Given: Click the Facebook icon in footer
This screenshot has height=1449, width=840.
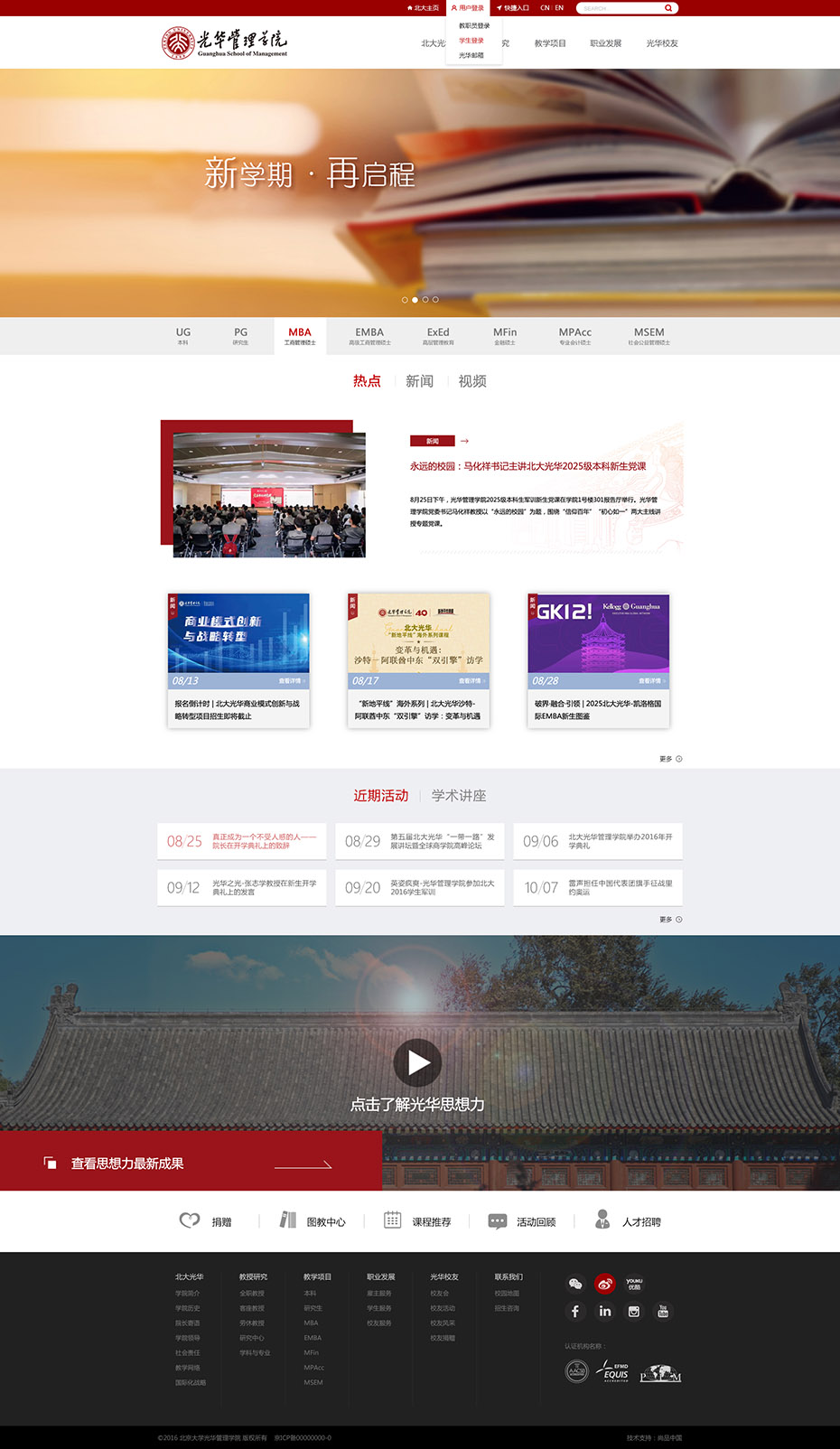Looking at the screenshot, I should (575, 1312).
